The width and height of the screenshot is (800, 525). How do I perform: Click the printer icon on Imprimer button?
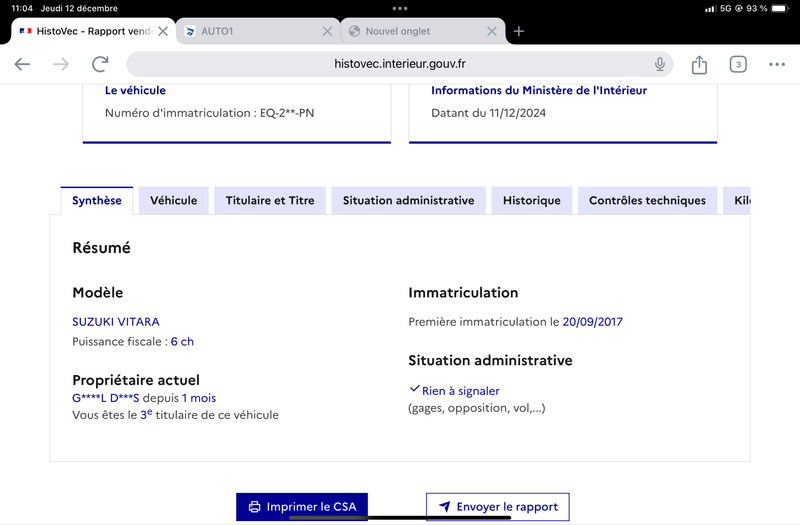click(254, 507)
